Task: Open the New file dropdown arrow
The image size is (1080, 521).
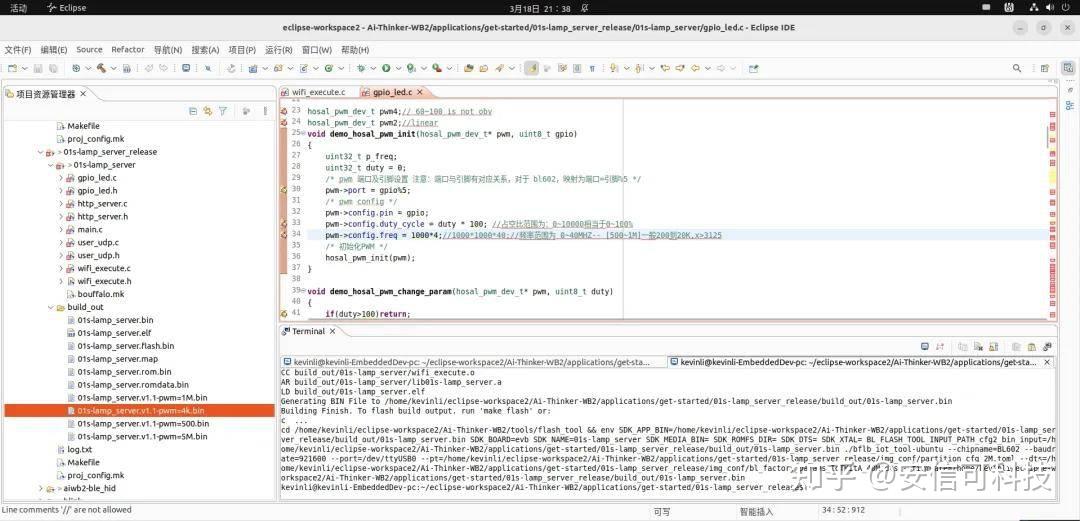Action: coord(25,68)
